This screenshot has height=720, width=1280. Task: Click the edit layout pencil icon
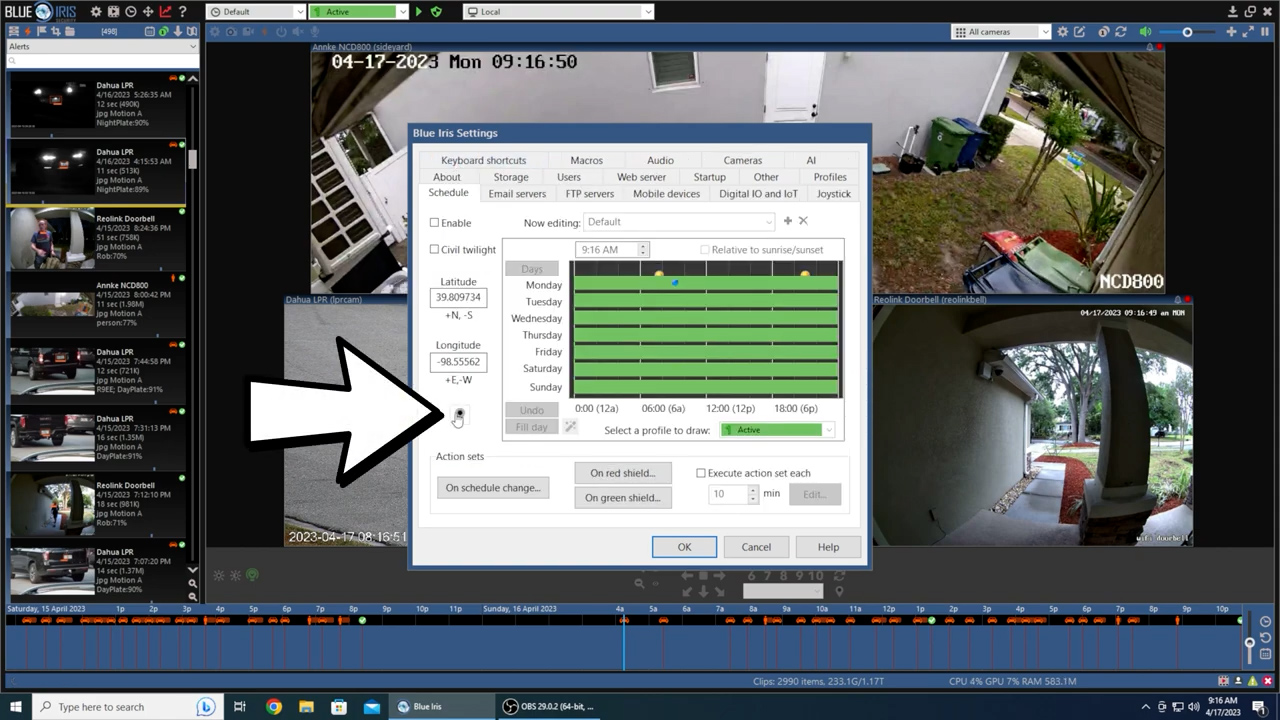[1079, 32]
